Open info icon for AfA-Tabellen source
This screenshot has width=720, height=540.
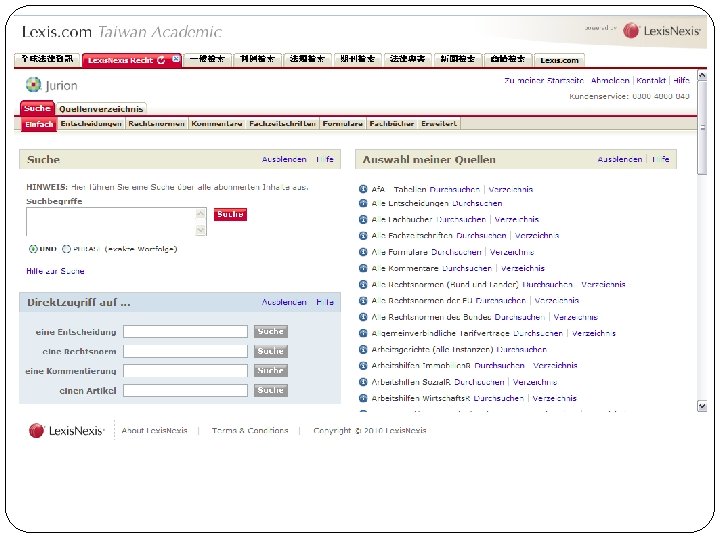(363, 189)
